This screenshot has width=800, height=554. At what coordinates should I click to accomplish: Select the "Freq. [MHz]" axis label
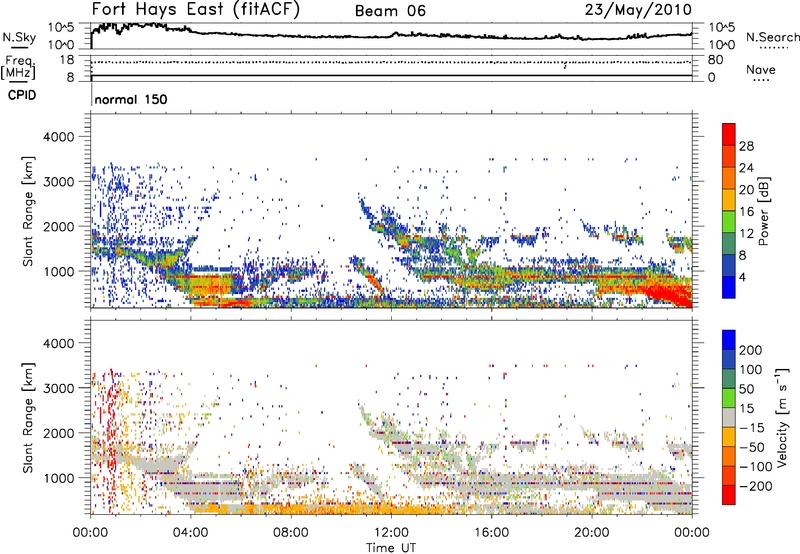click(x=19, y=67)
